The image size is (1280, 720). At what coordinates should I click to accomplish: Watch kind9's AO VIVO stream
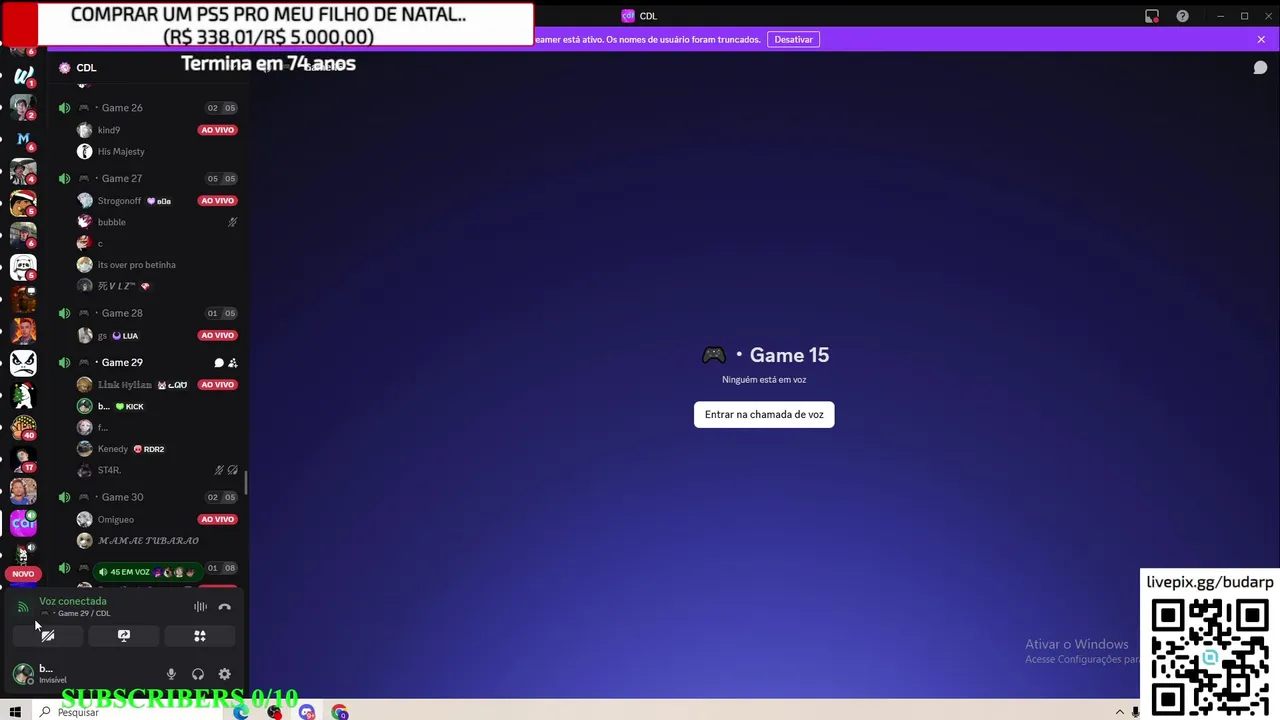point(217,130)
